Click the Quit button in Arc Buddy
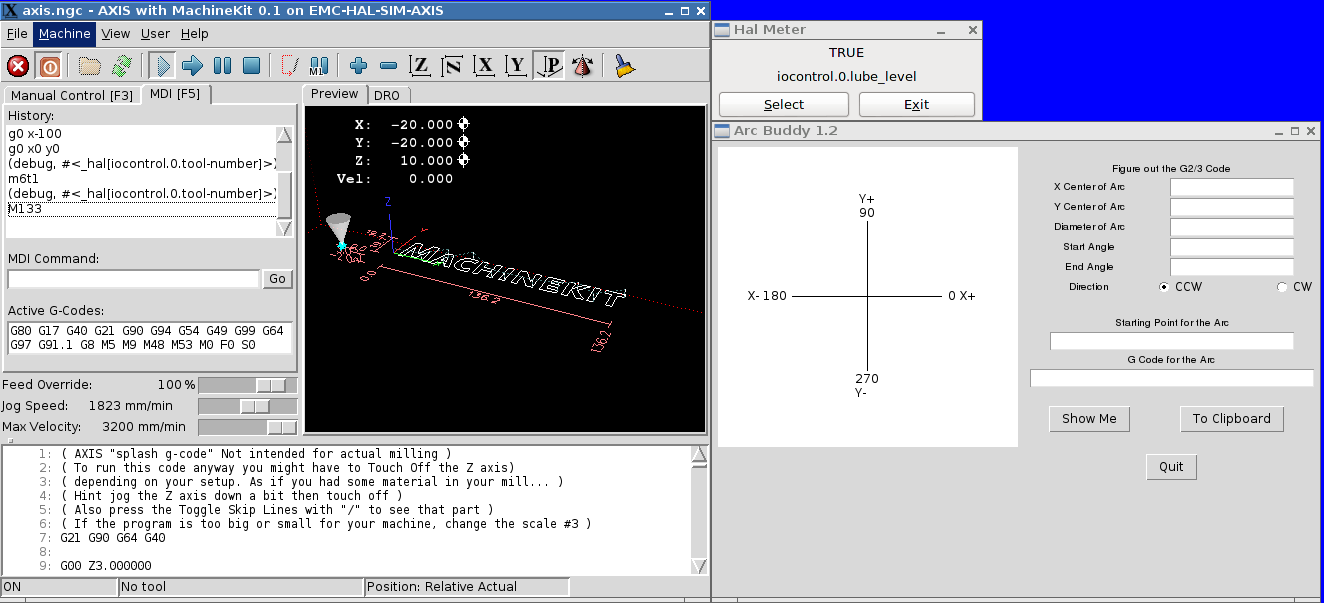 coord(1171,467)
